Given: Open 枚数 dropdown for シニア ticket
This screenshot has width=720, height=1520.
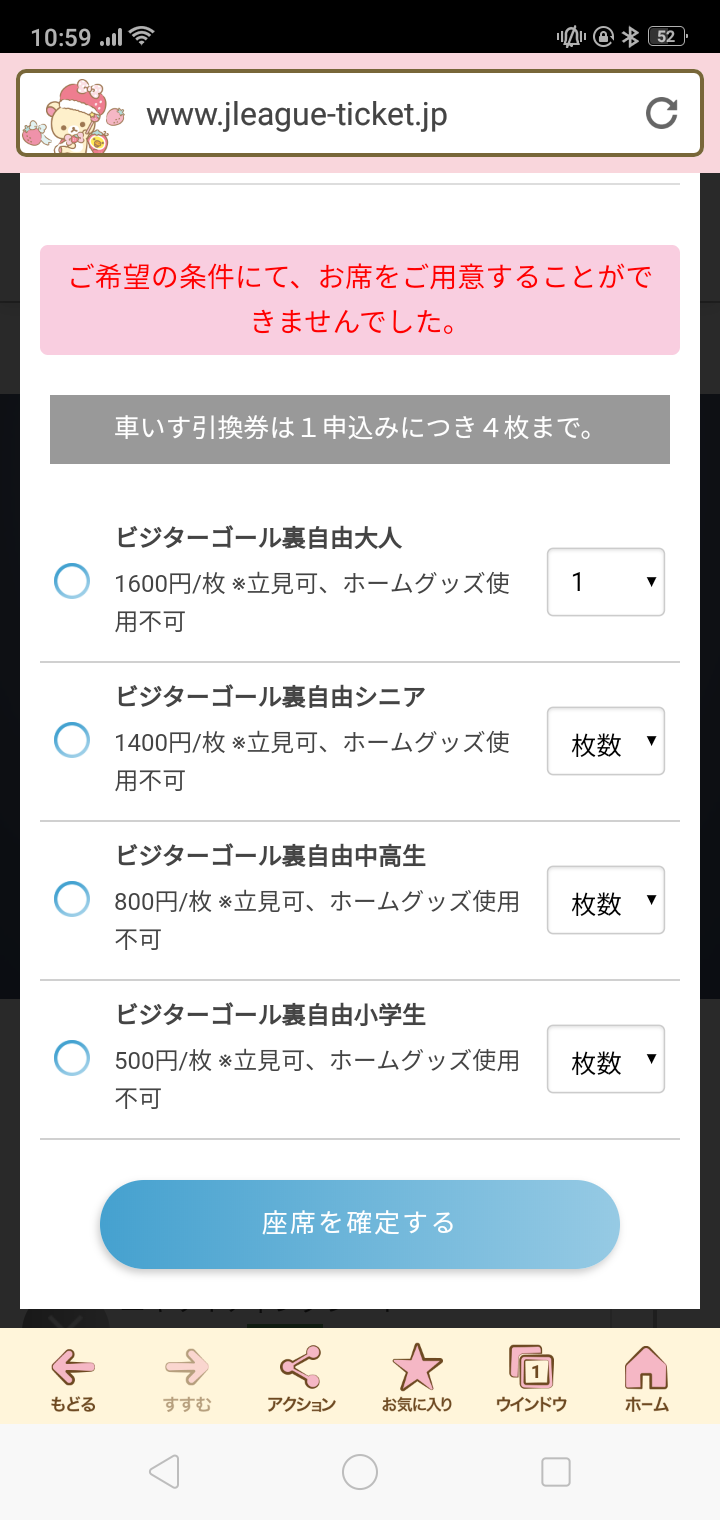Looking at the screenshot, I should pyautogui.click(x=606, y=741).
